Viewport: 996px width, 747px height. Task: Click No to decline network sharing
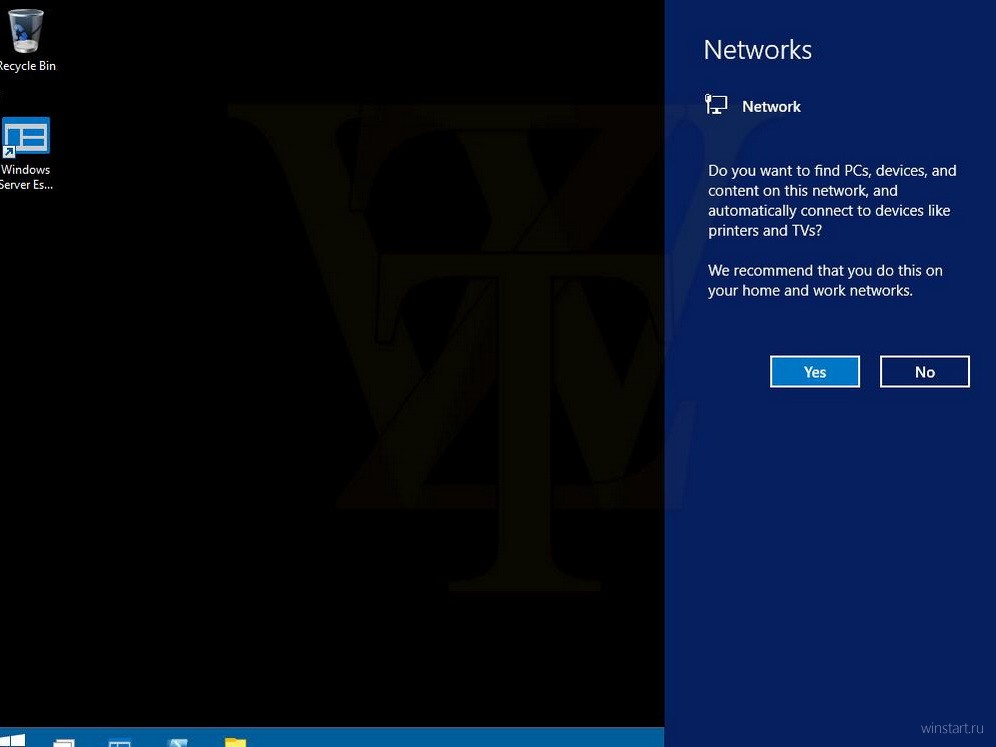(x=924, y=372)
